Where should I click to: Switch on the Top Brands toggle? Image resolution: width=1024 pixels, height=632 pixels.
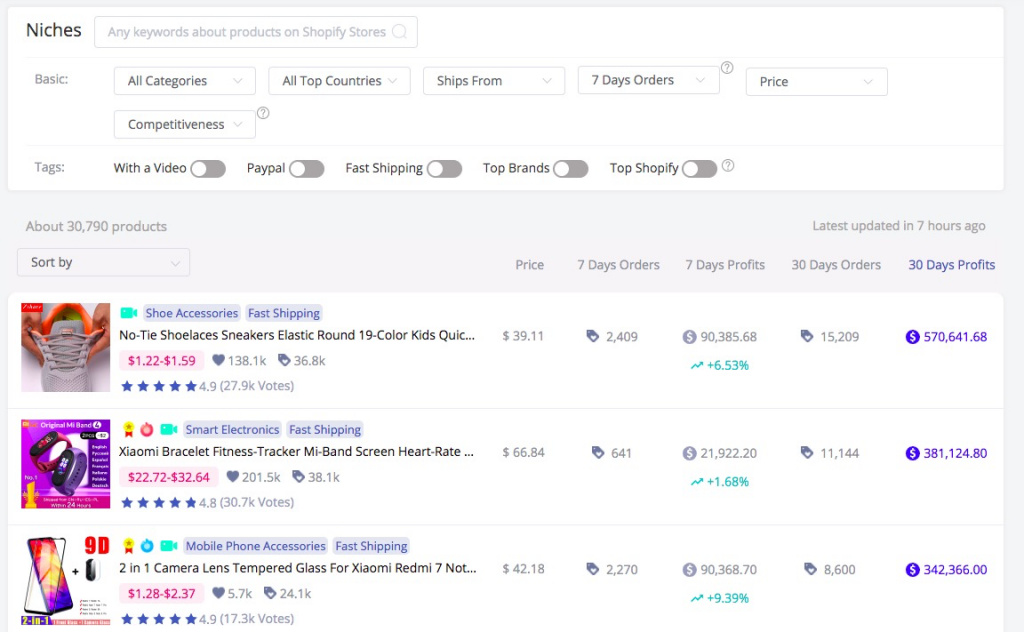[x=570, y=168]
